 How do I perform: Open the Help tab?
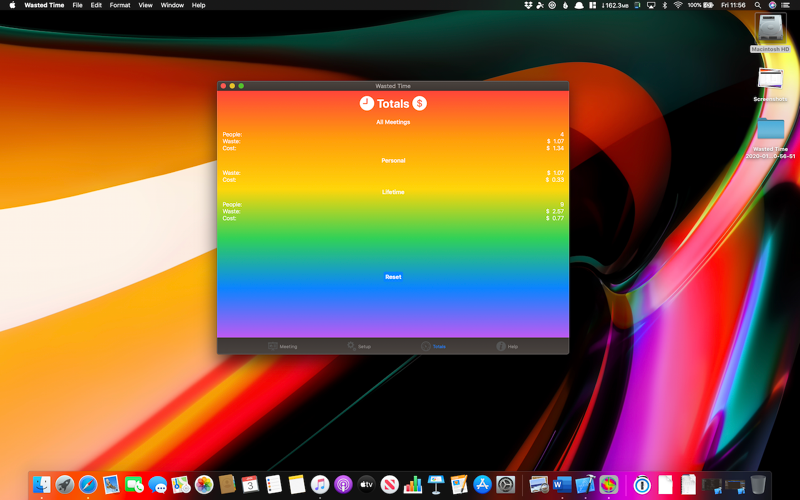click(x=507, y=346)
